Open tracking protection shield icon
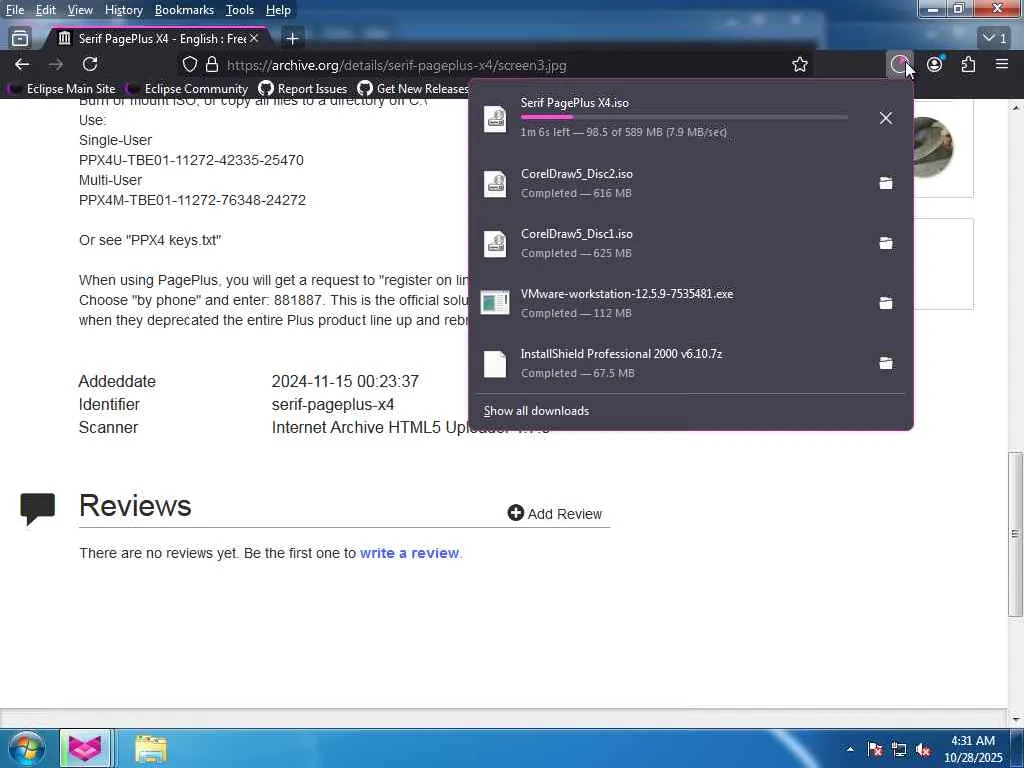The height and width of the screenshot is (768, 1024). pos(189,65)
